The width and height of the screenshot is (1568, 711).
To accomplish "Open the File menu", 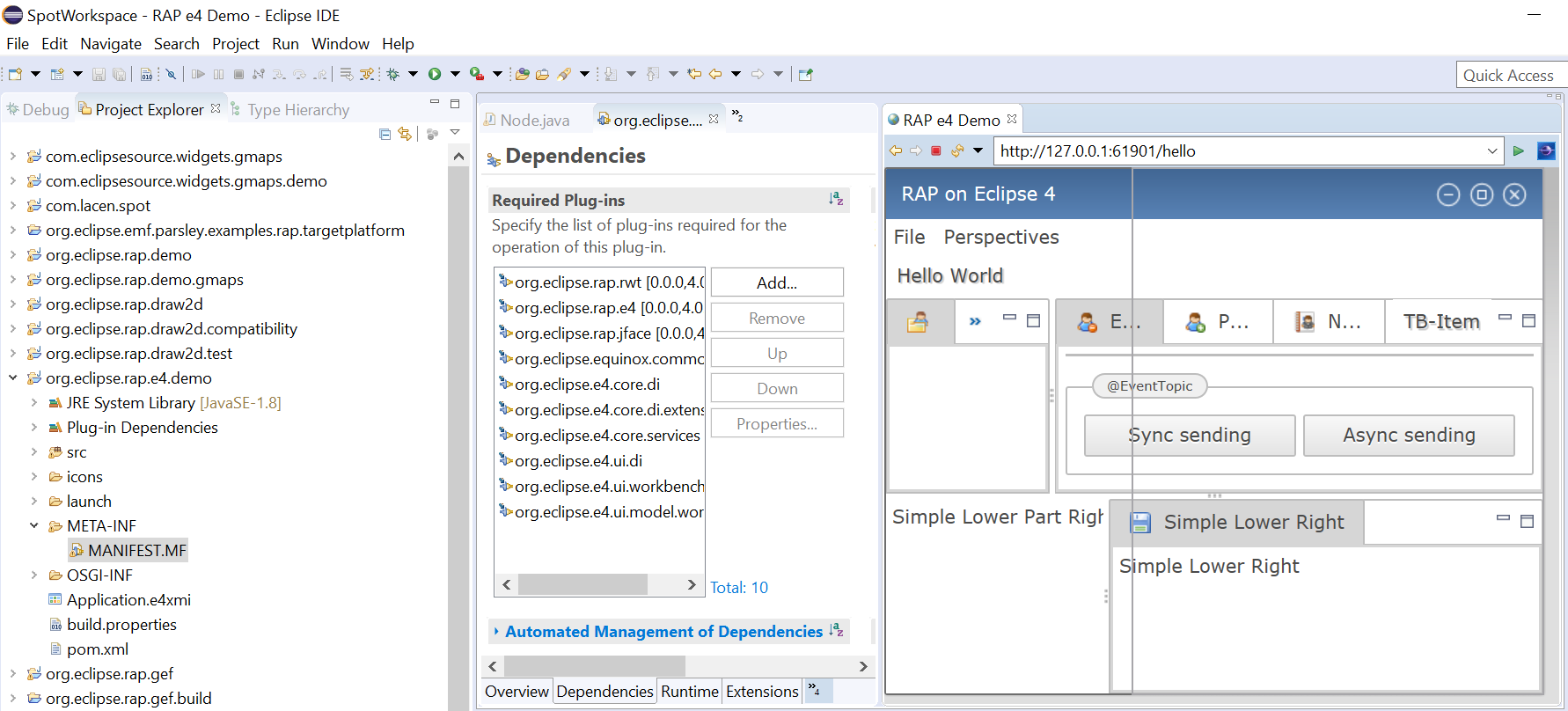I will pos(18,44).
